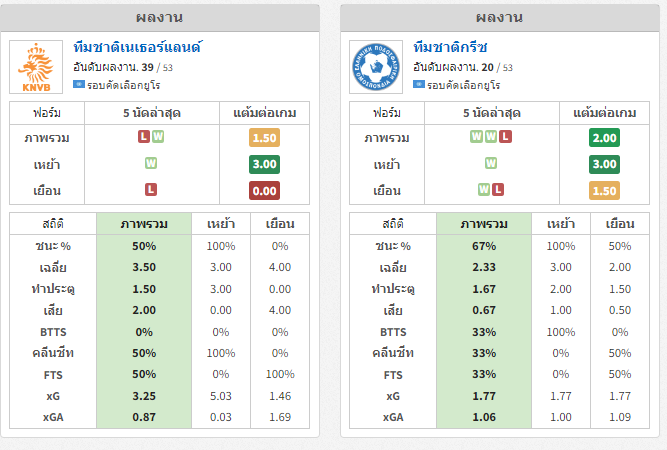
Task: Select เหย้า column in Netherlands stats table
Action: pos(221,224)
